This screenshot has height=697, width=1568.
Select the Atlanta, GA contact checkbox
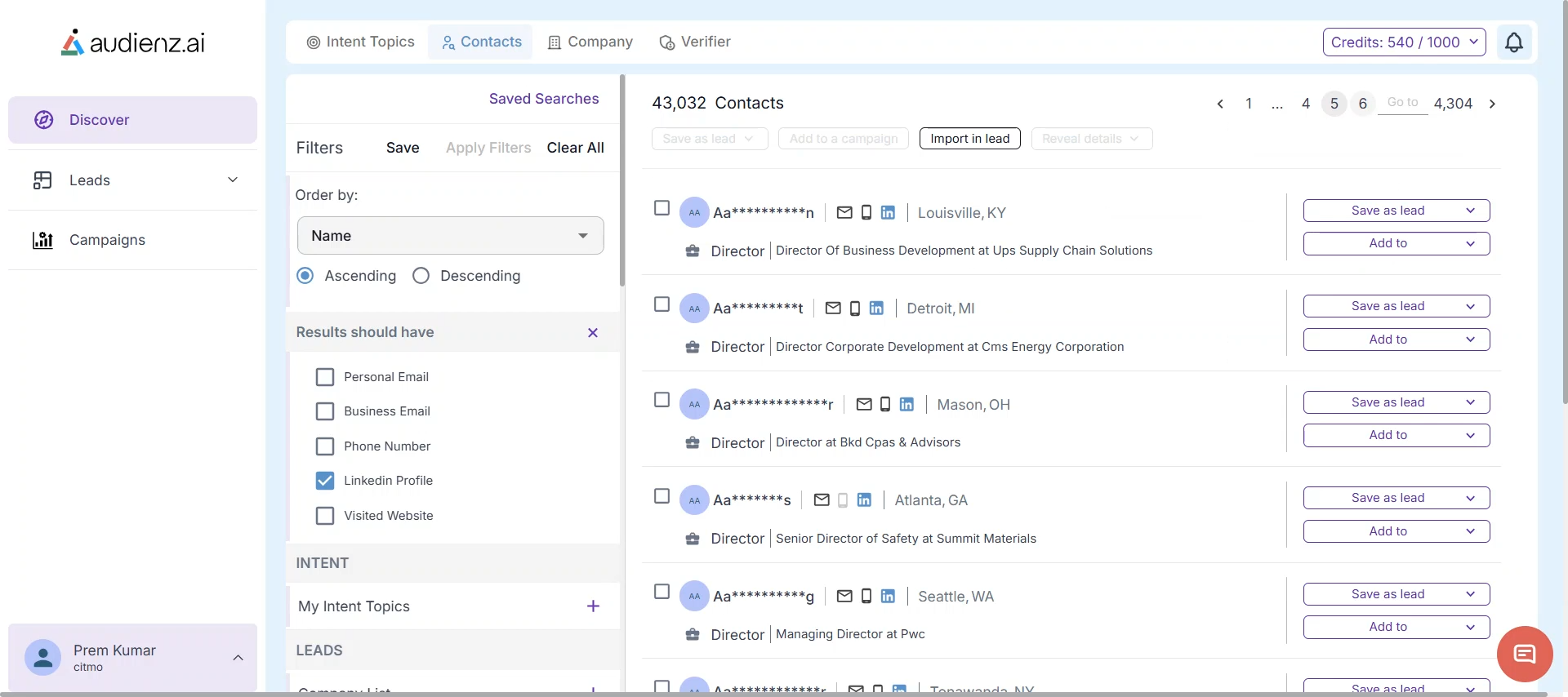(x=662, y=496)
